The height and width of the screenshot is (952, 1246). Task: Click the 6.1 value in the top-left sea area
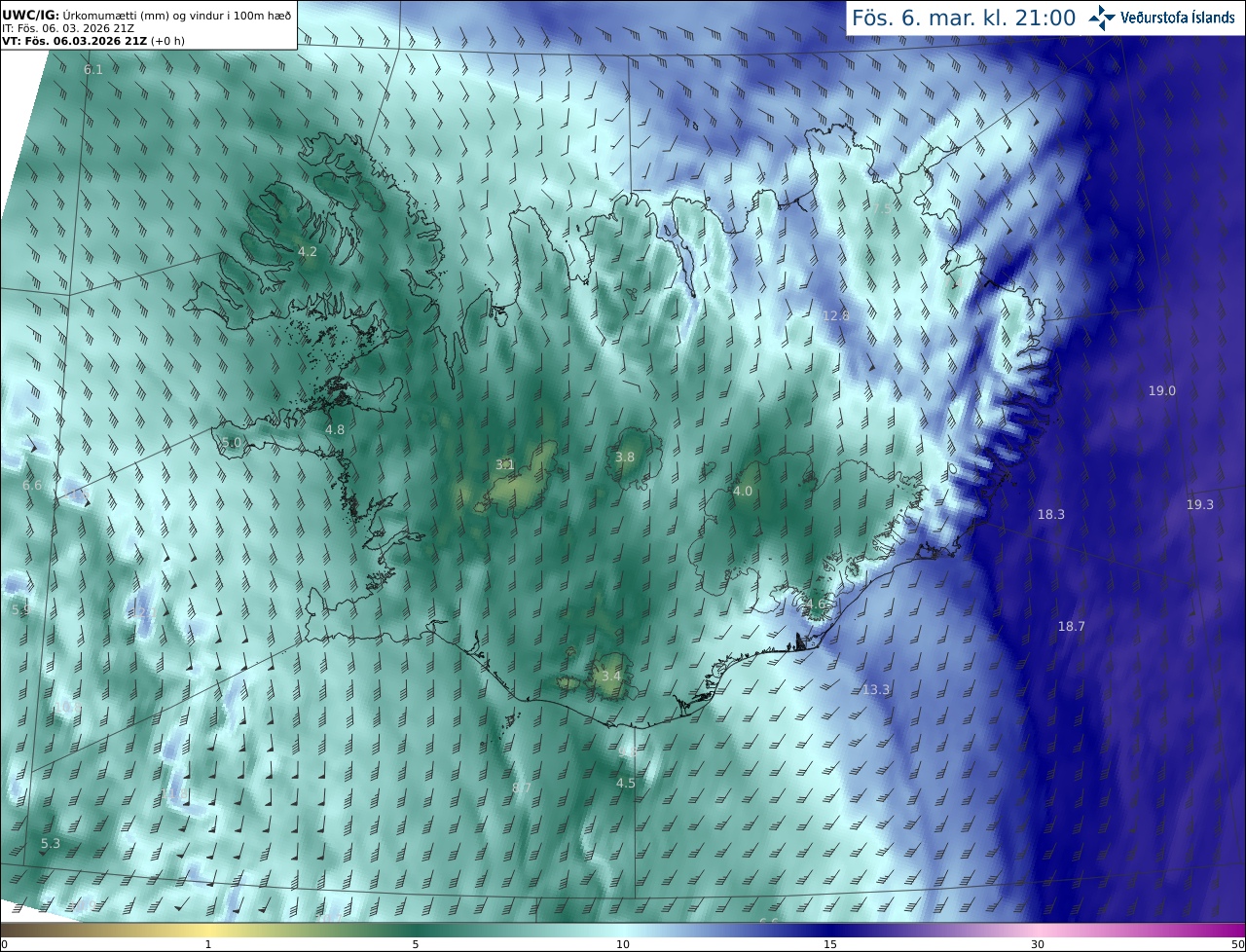92,70
